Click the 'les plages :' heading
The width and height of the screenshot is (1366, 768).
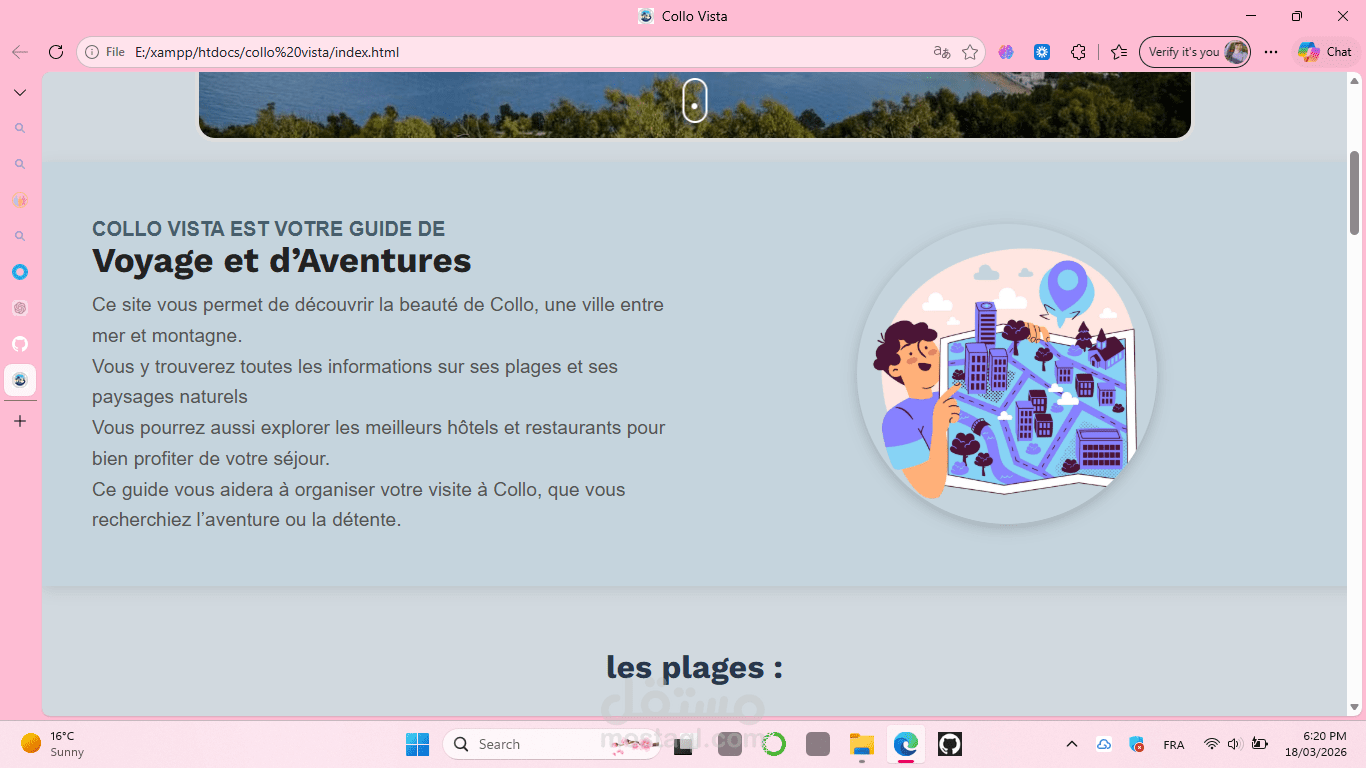coord(694,666)
